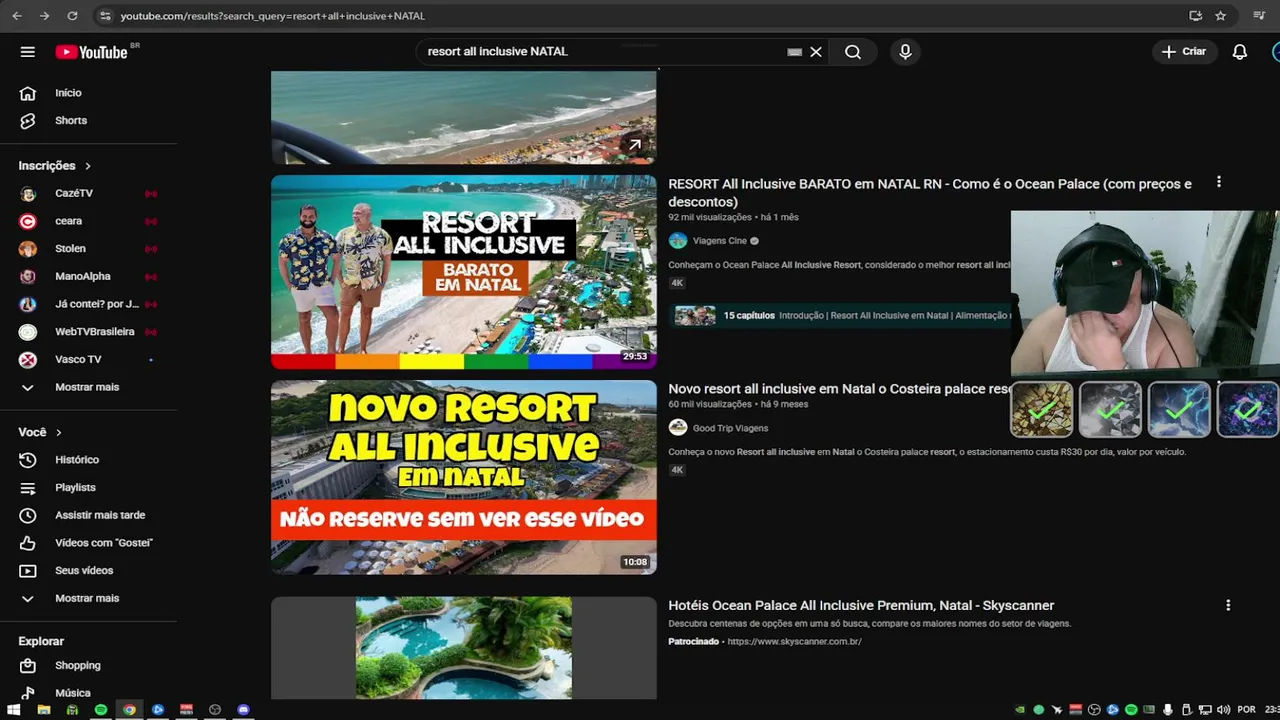The height and width of the screenshot is (720, 1280).
Task: View site information icon in address bar
Action: click(105, 16)
